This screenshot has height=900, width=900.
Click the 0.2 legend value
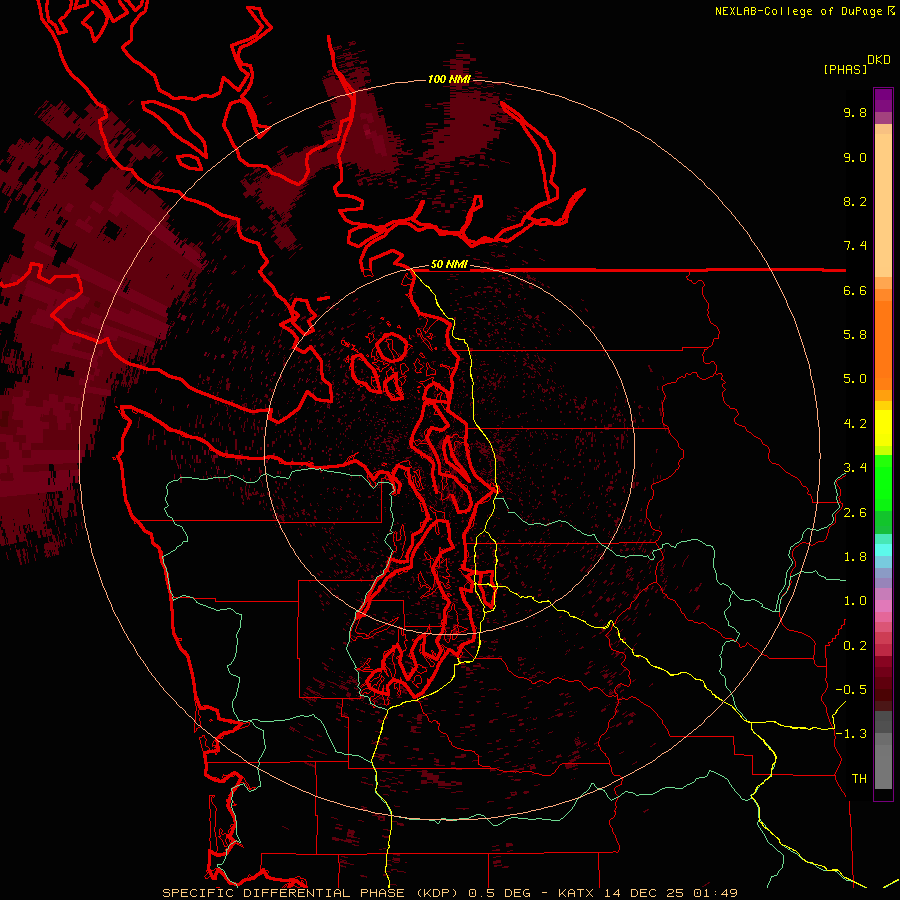coord(855,646)
